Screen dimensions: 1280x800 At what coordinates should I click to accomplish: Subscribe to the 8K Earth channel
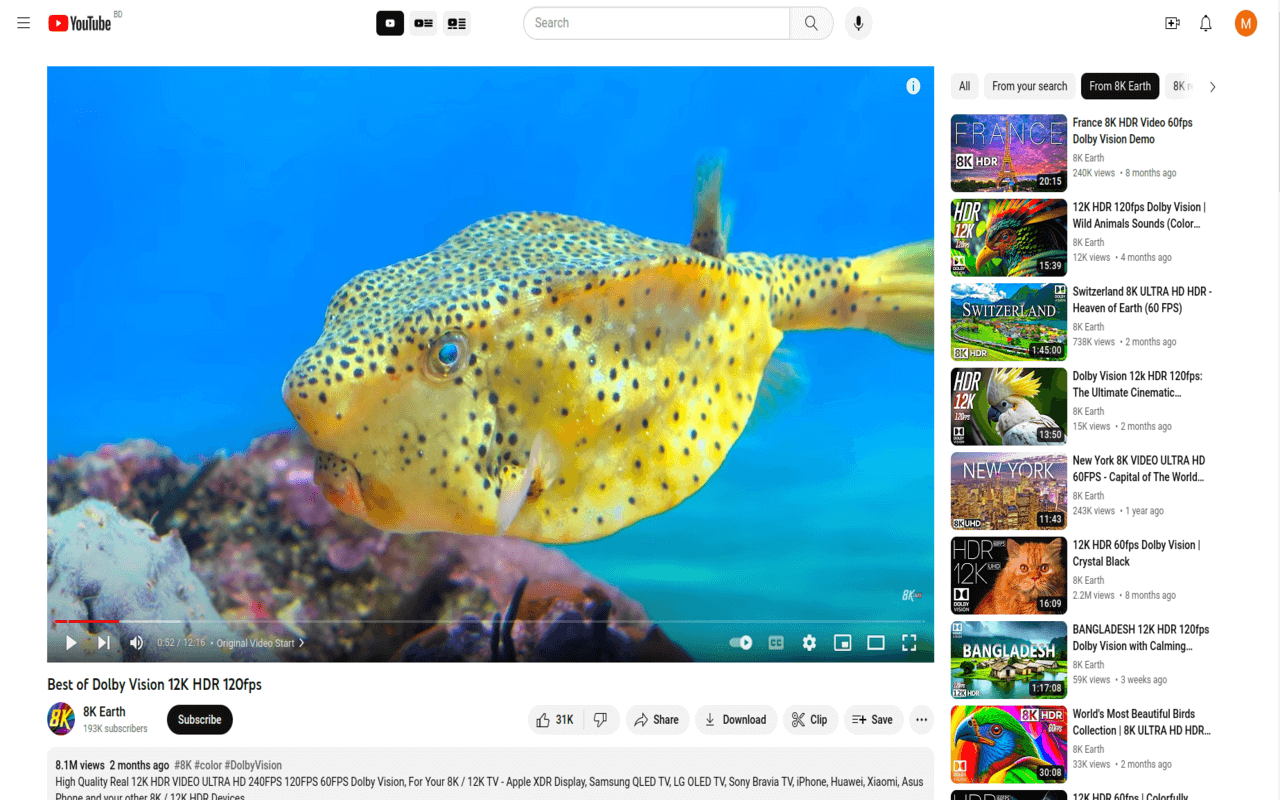[x=199, y=719]
